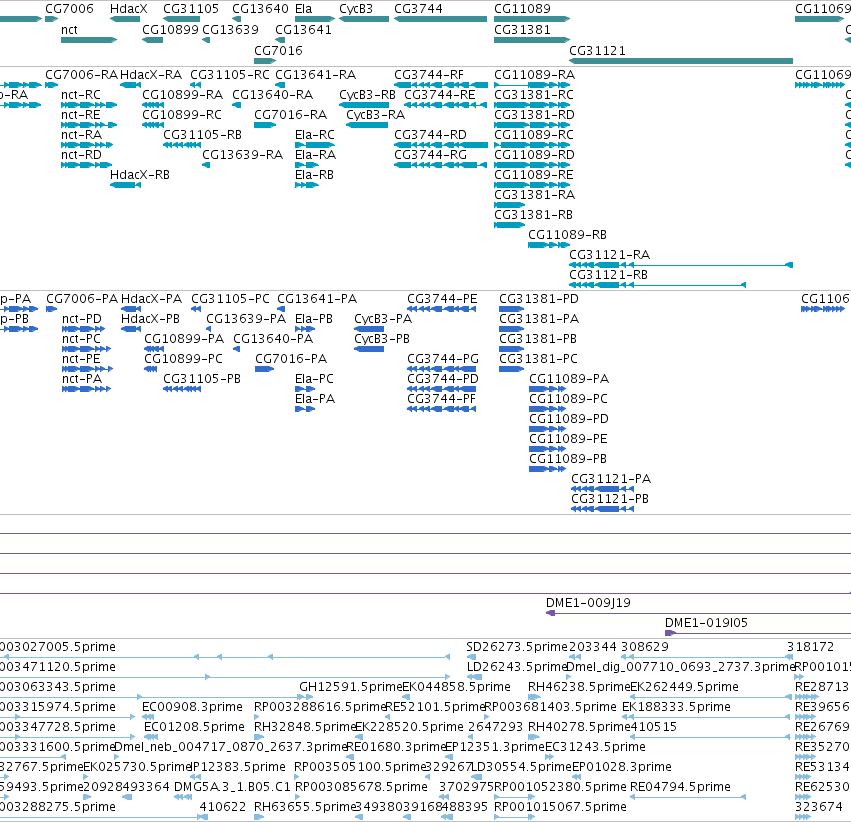Click the CG3744 gene glyph
This screenshot has width=851, height=822.
(440, 19)
